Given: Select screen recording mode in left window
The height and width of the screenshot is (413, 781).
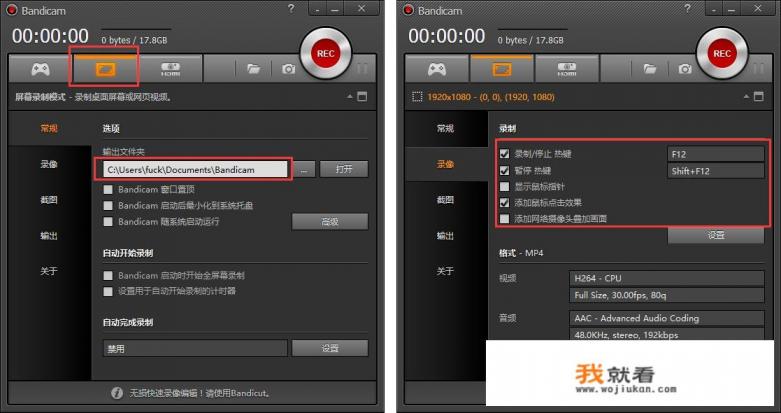Looking at the screenshot, I should tap(105, 69).
